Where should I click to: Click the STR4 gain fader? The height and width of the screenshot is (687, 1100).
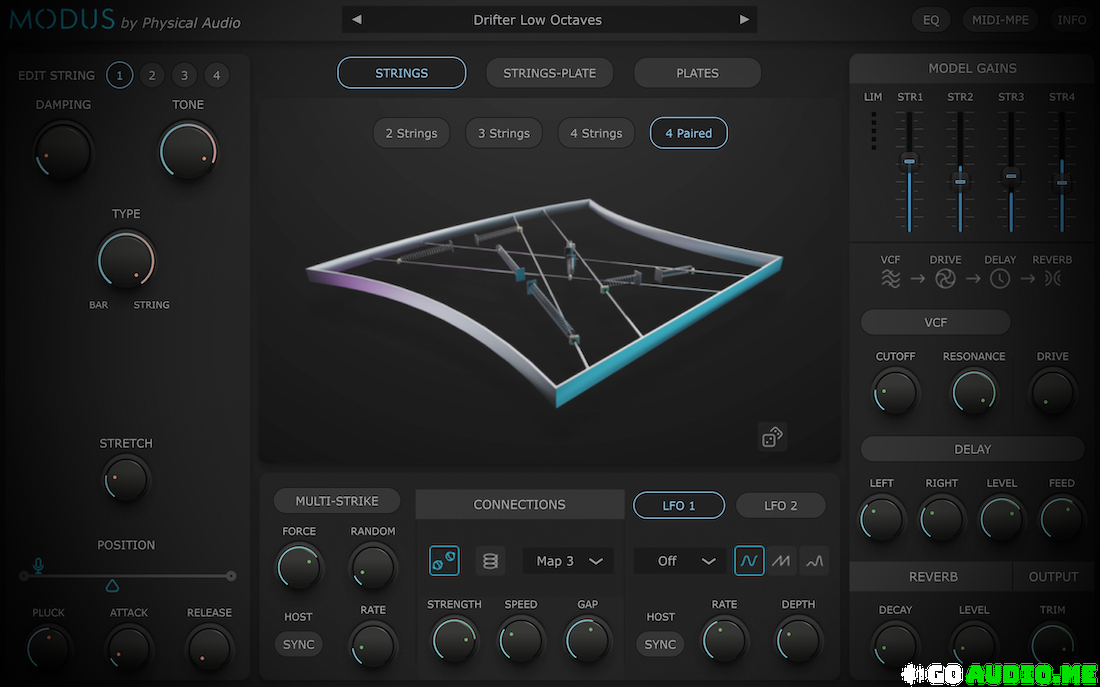coord(1061,182)
